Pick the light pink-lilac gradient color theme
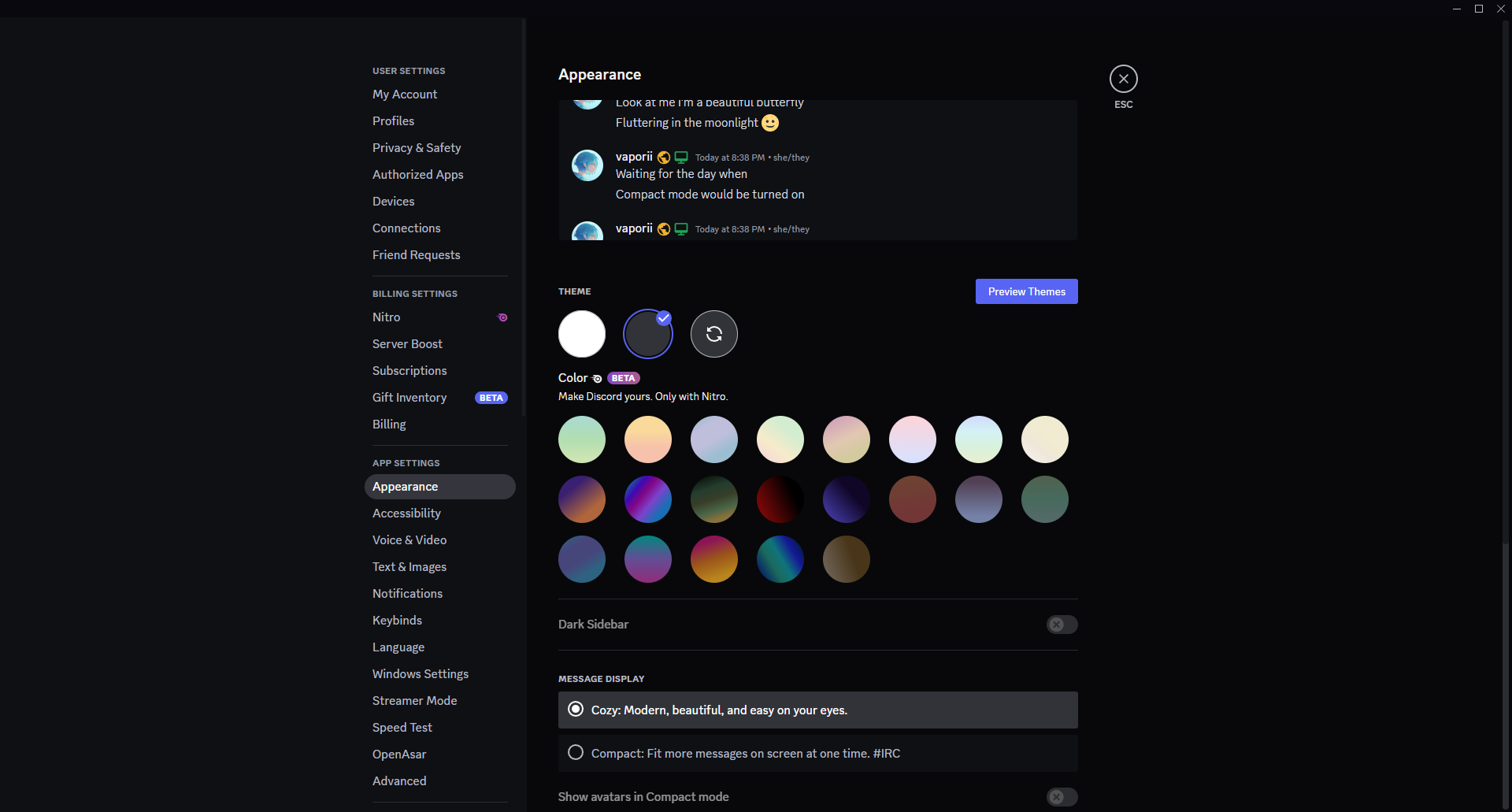Image resolution: width=1512 pixels, height=812 pixels. (x=913, y=439)
